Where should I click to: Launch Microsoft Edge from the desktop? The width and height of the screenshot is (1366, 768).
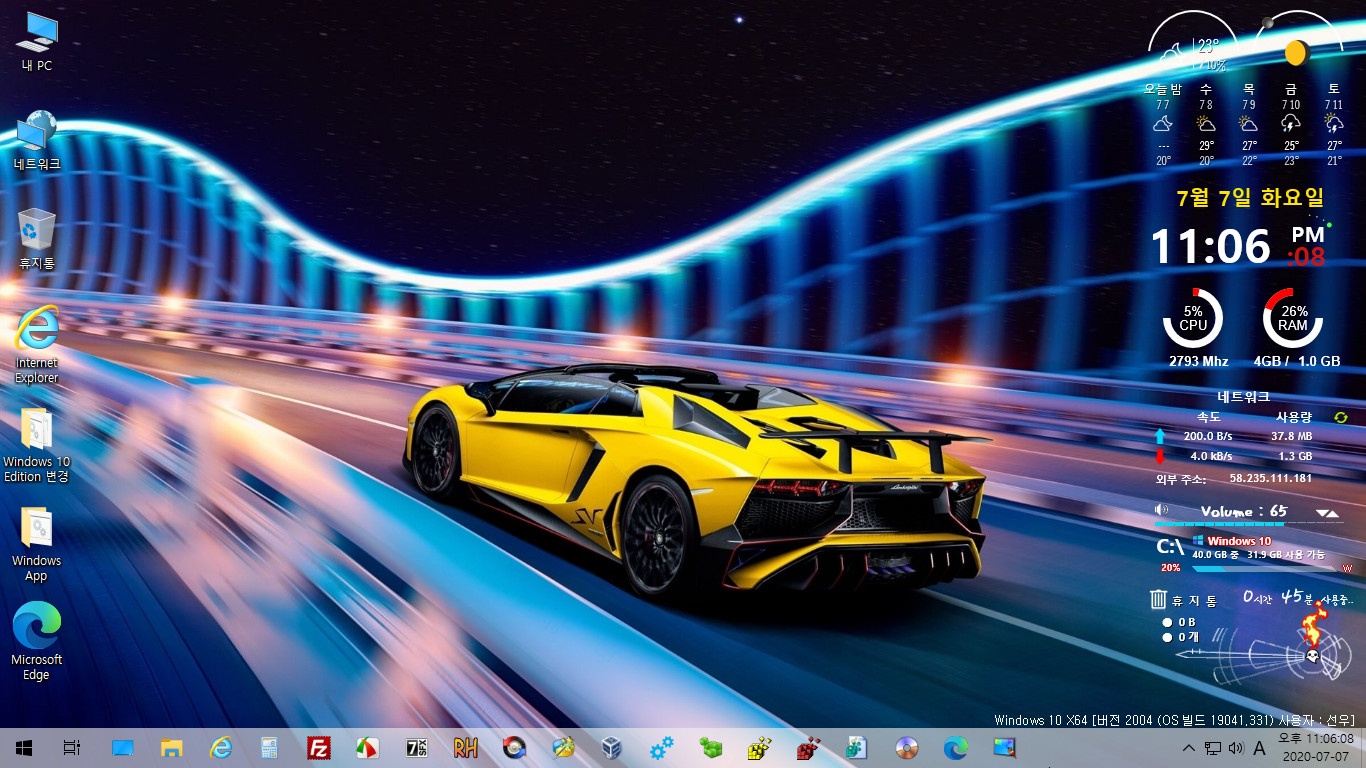(x=37, y=641)
